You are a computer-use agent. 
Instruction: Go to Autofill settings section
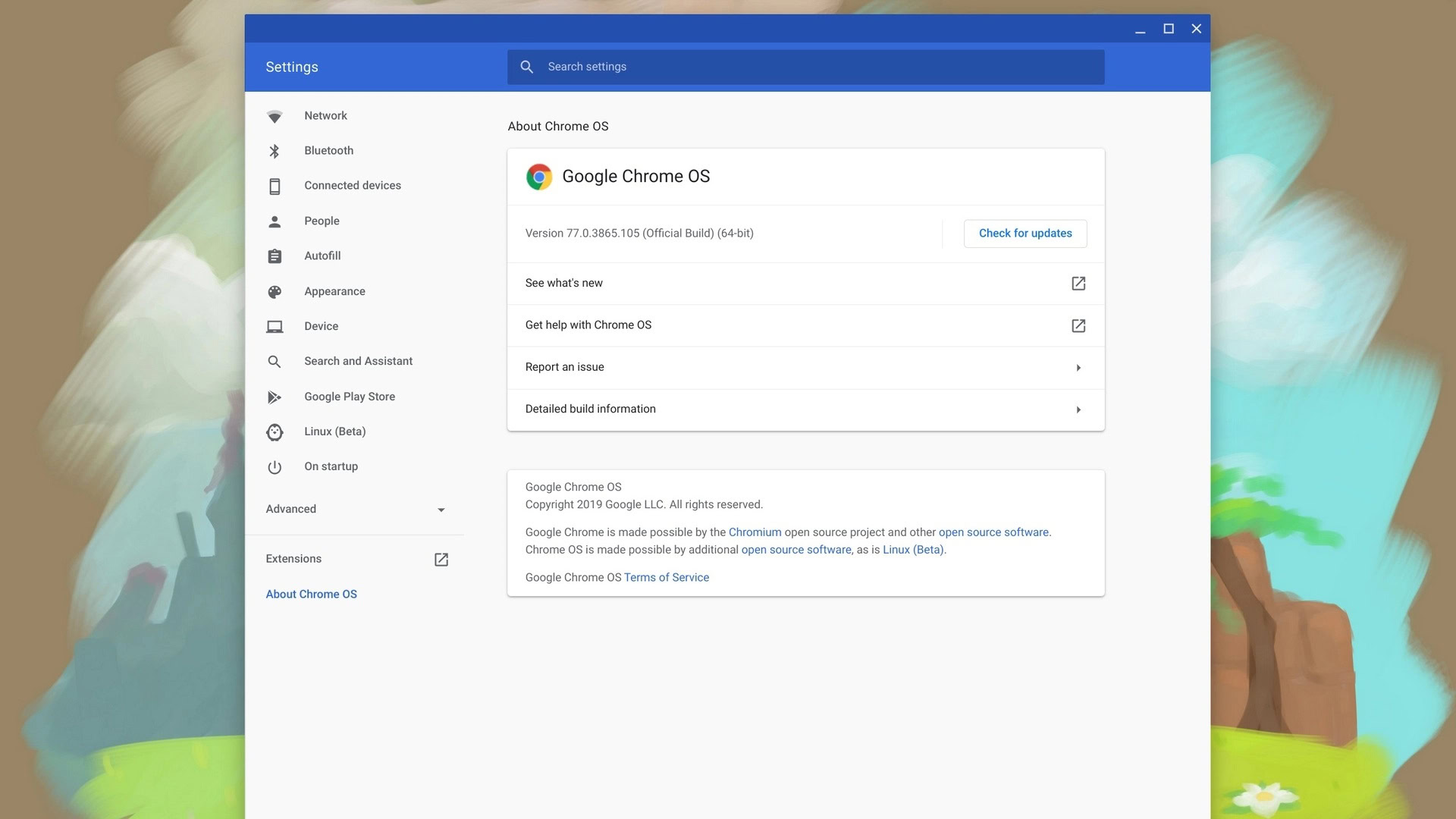pyautogui.click(x=322, y=256)
